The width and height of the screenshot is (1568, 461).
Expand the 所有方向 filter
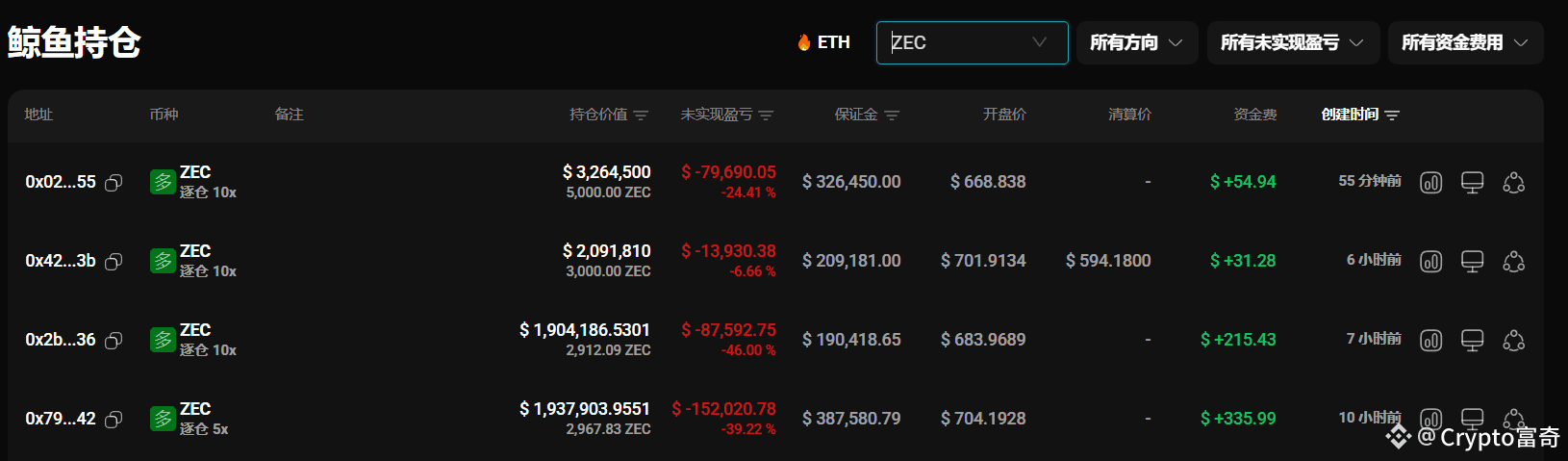click(1136, 42)
